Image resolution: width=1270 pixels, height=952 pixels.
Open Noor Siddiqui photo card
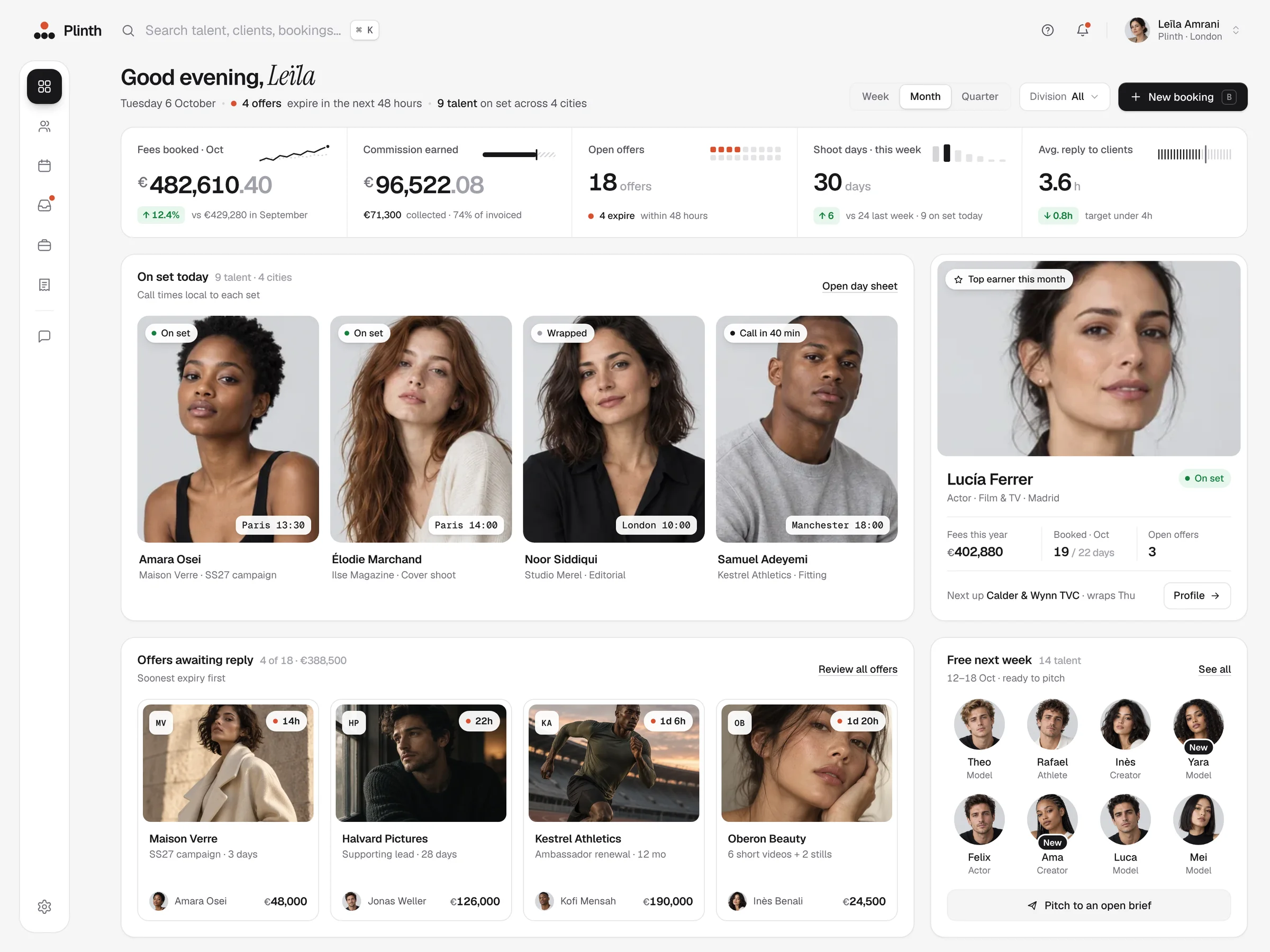[614, 428]
